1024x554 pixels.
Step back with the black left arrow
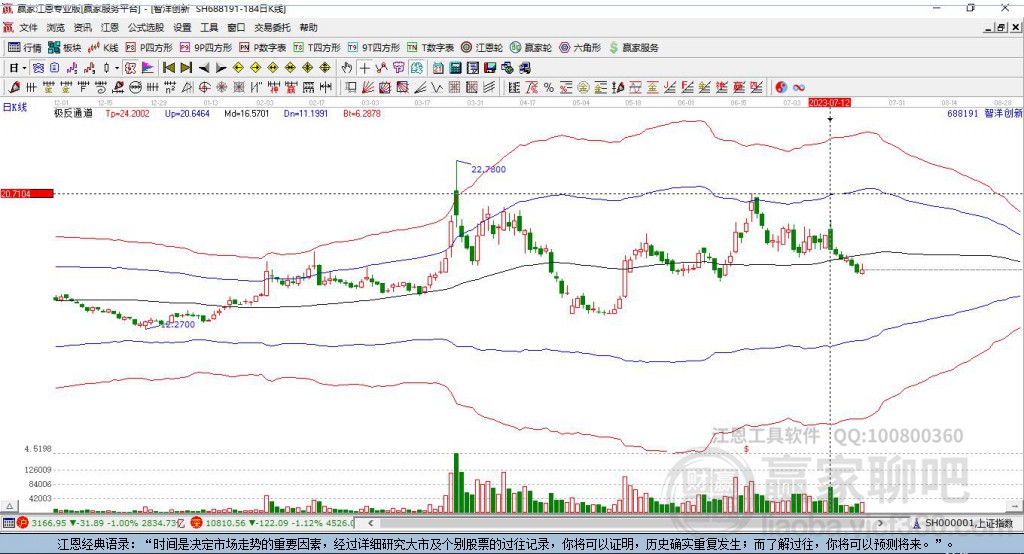[x=204, y=68]
